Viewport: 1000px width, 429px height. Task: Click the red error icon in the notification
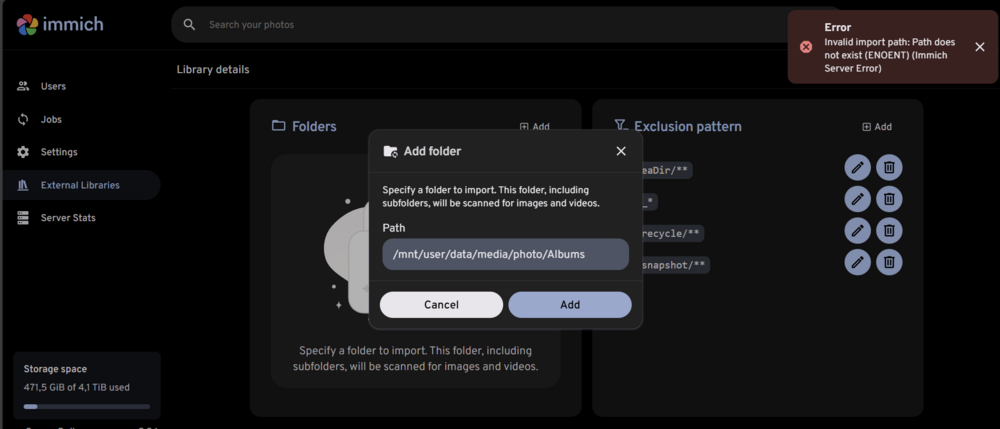(x=806, y=47)
